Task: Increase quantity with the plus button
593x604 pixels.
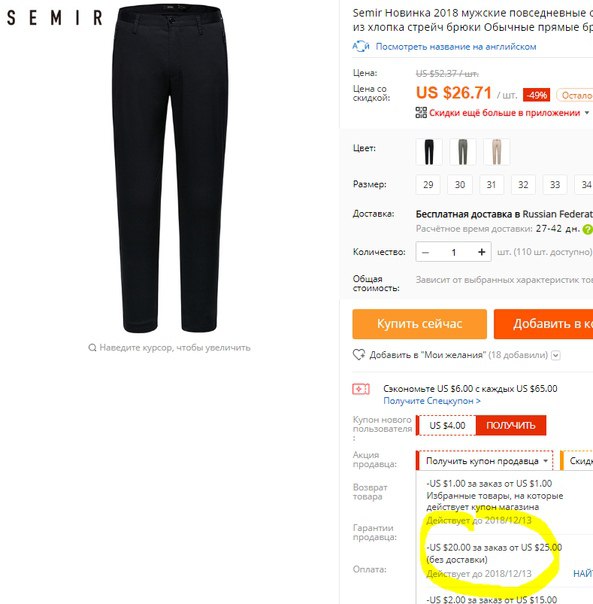Action: point(481,252)
